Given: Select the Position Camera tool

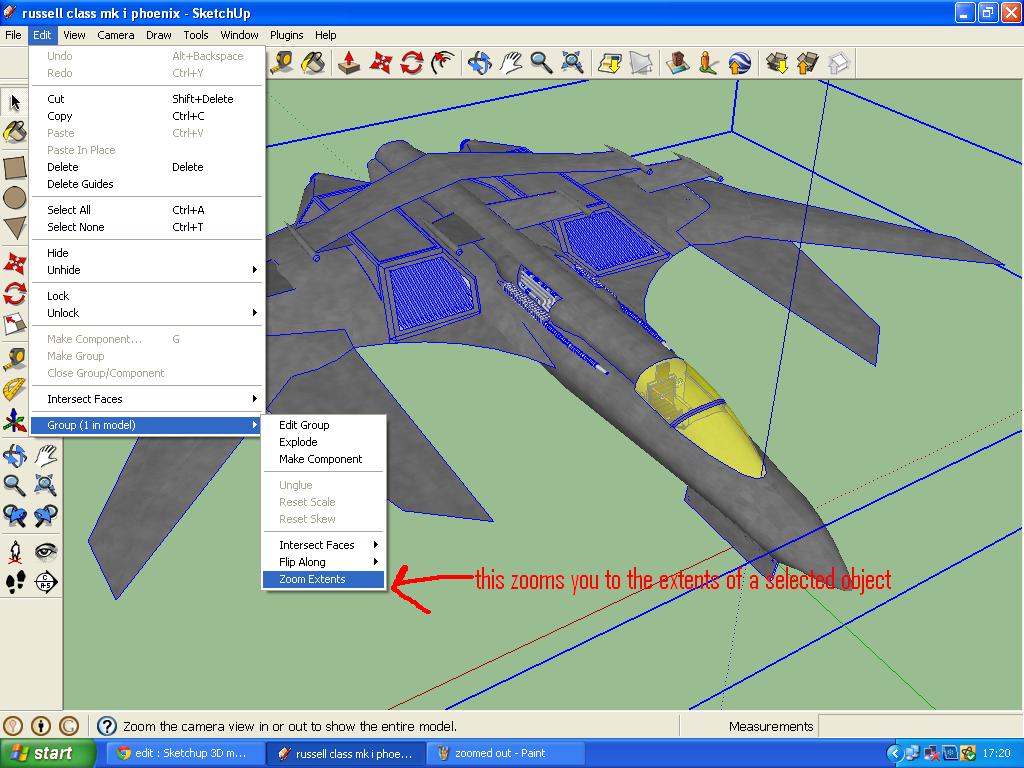Looking at the screenshot, I should tap(14, 552).
